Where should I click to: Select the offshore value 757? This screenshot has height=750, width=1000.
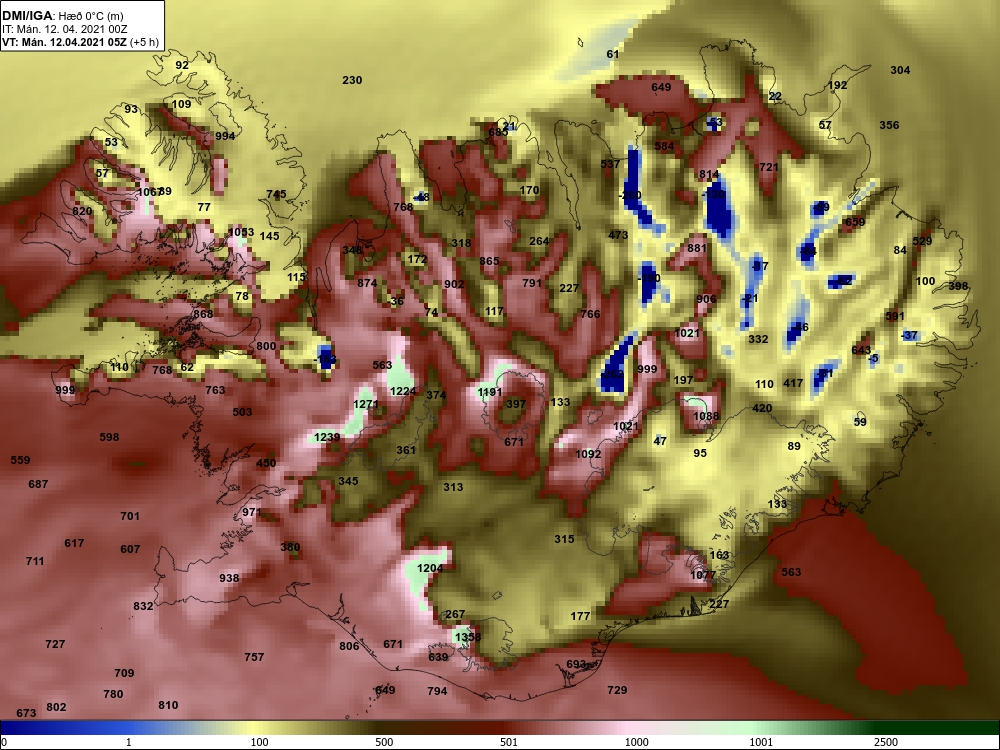point(254,657)
